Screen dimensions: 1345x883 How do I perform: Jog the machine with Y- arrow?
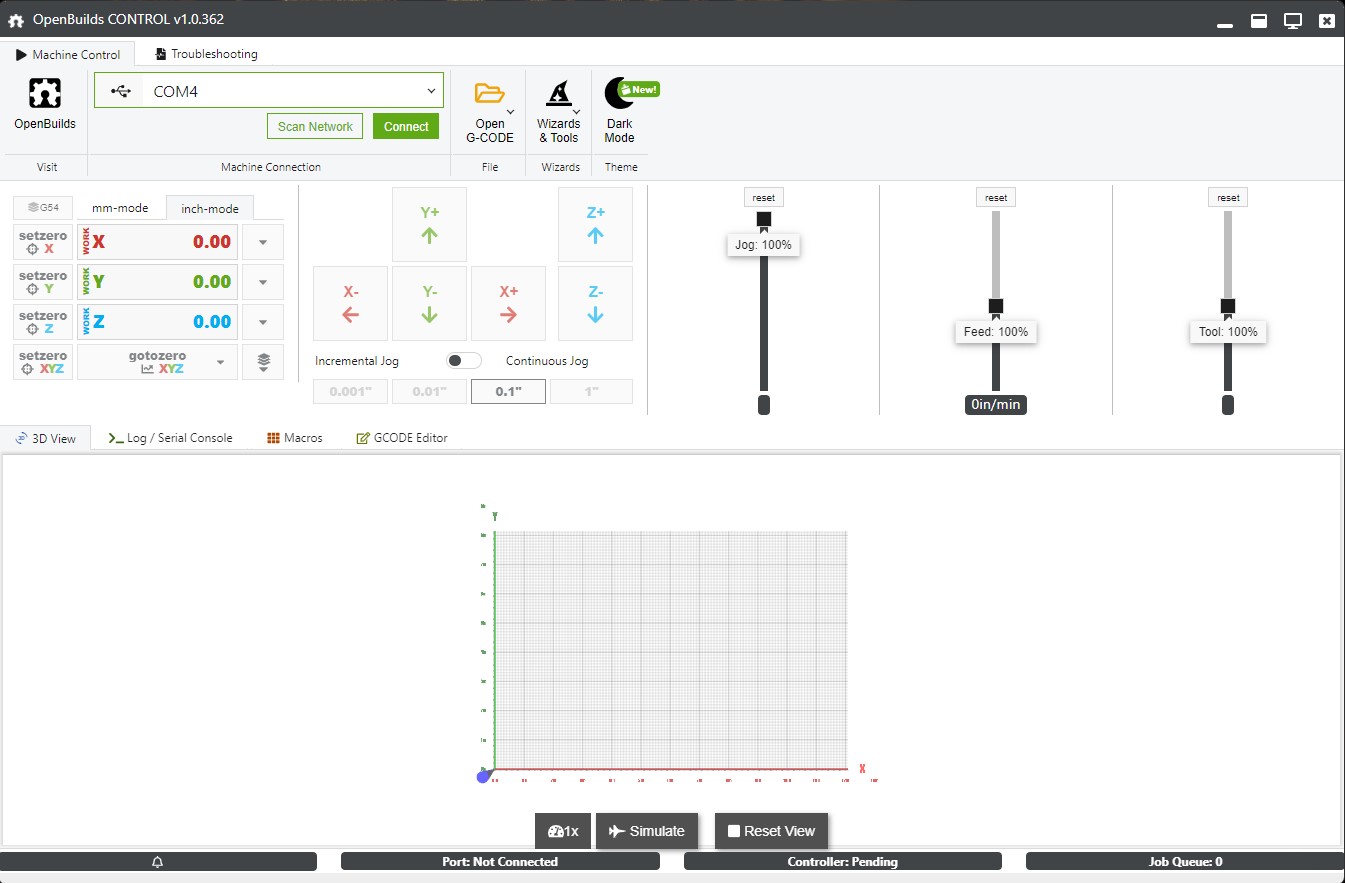click(429, 303)
